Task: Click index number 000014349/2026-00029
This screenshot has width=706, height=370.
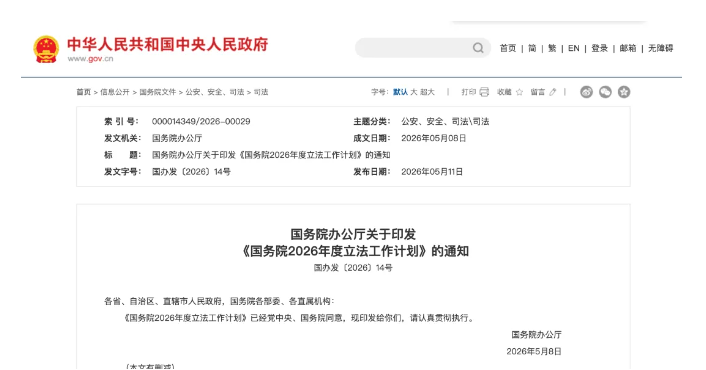Action: [201, 121]
